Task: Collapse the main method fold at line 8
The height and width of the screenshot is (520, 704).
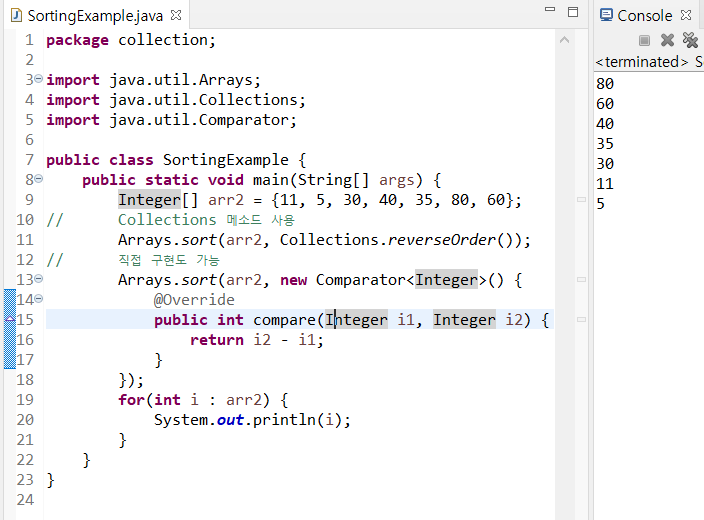Action: click(x=39, y=179)
